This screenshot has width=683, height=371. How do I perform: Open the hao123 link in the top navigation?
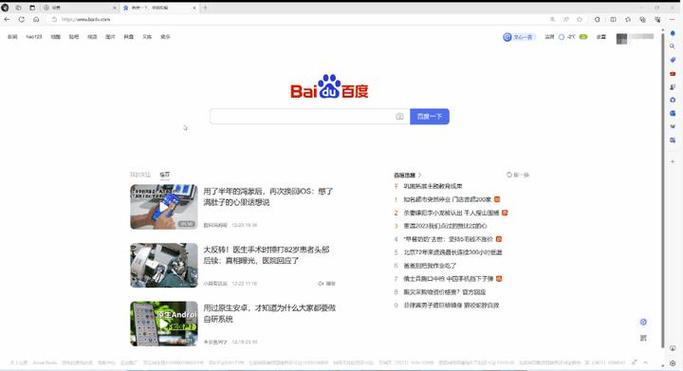tap(34, 37)
